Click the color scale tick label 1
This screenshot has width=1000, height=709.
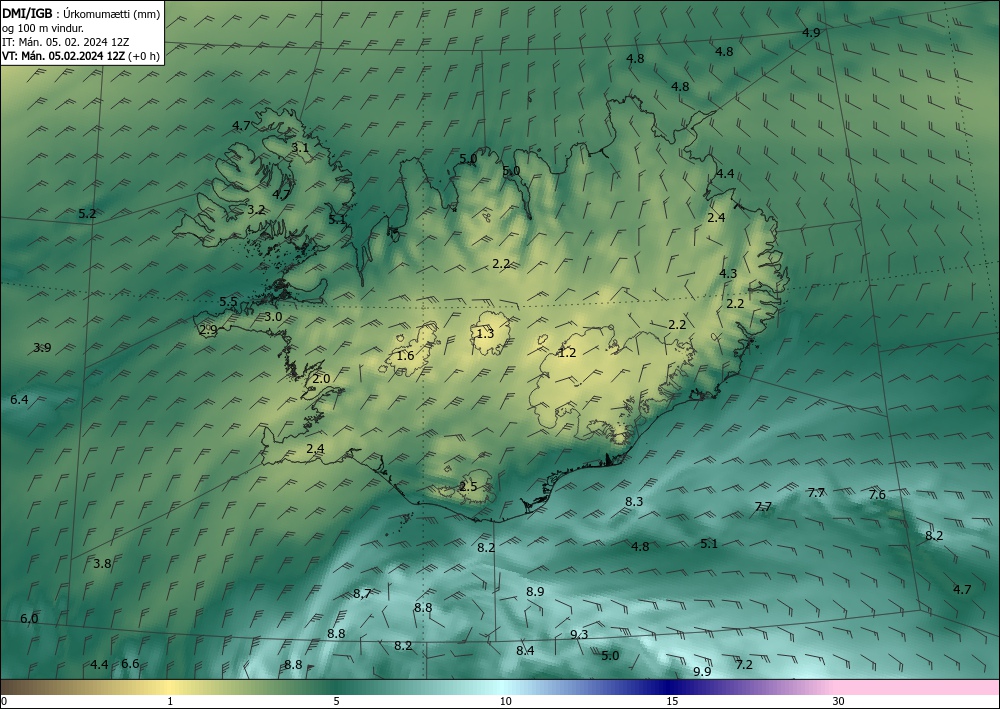(x=170, y=702)
